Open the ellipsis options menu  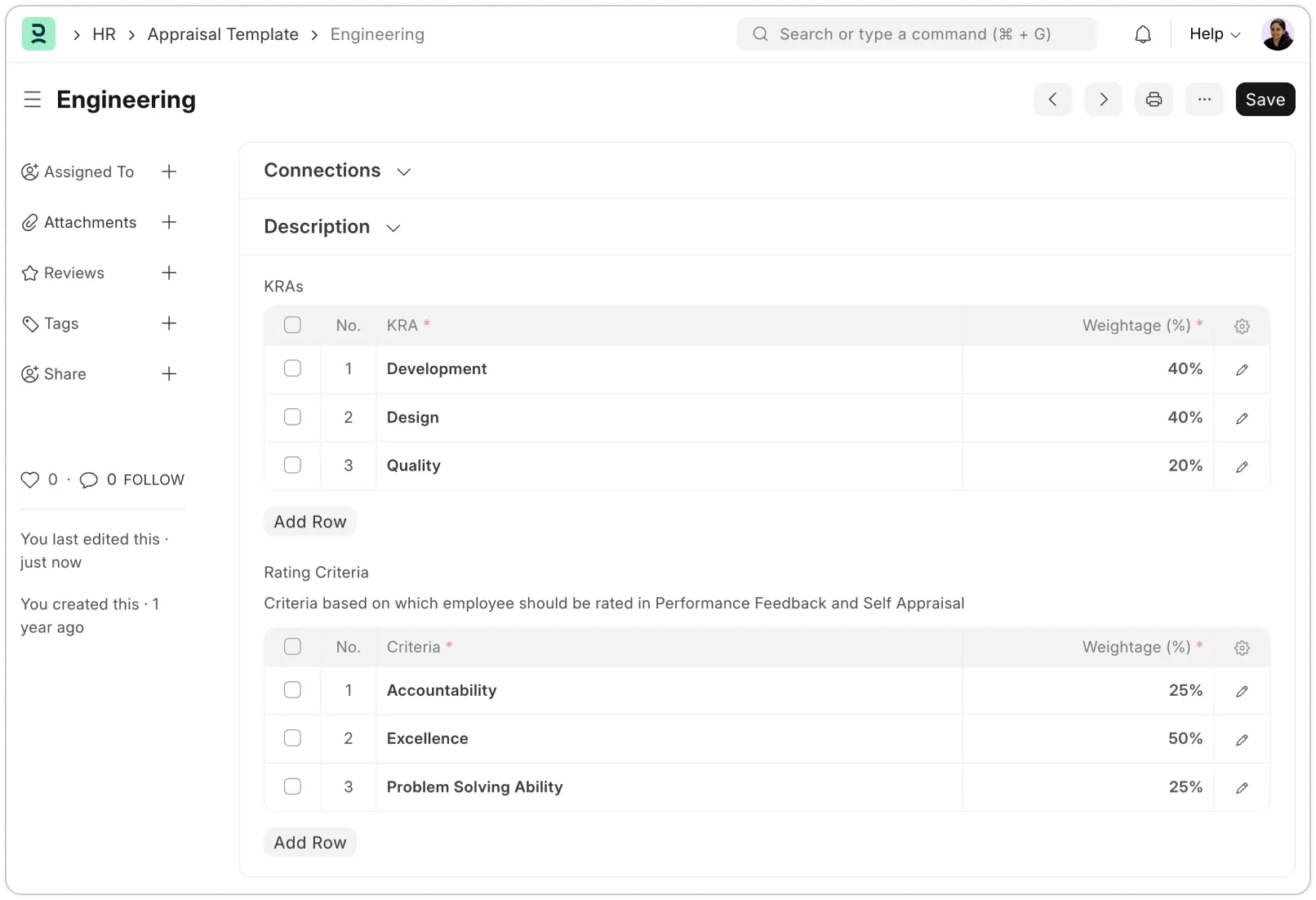1204,99
